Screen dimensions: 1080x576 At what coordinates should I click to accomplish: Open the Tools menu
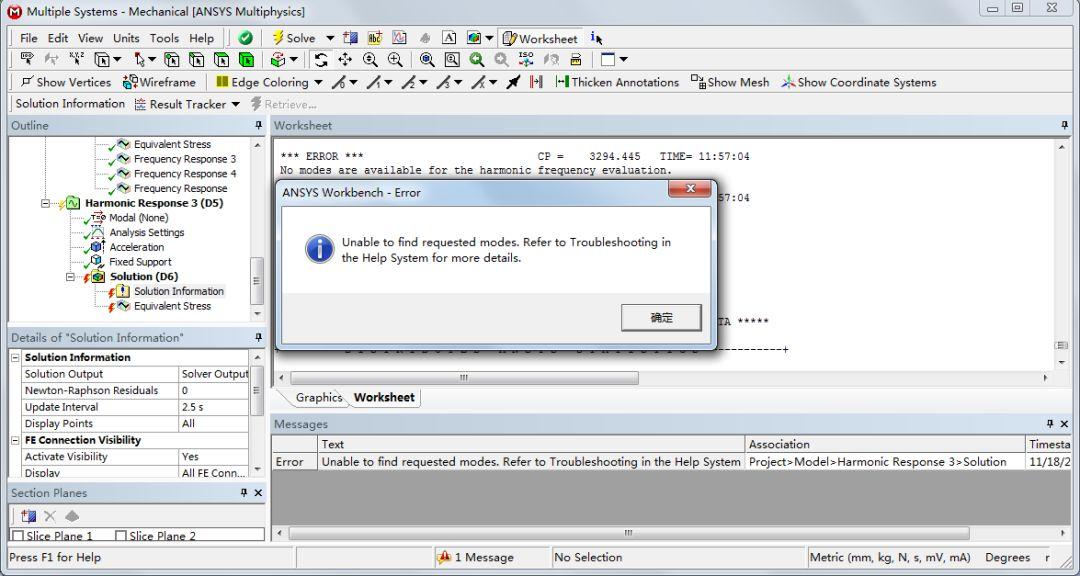click(165, 38)
